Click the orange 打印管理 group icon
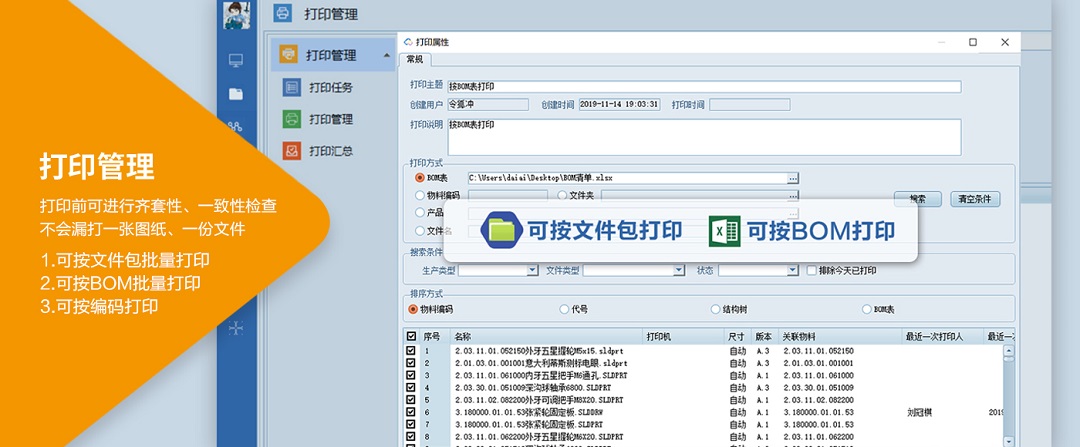 pos(289,54)
